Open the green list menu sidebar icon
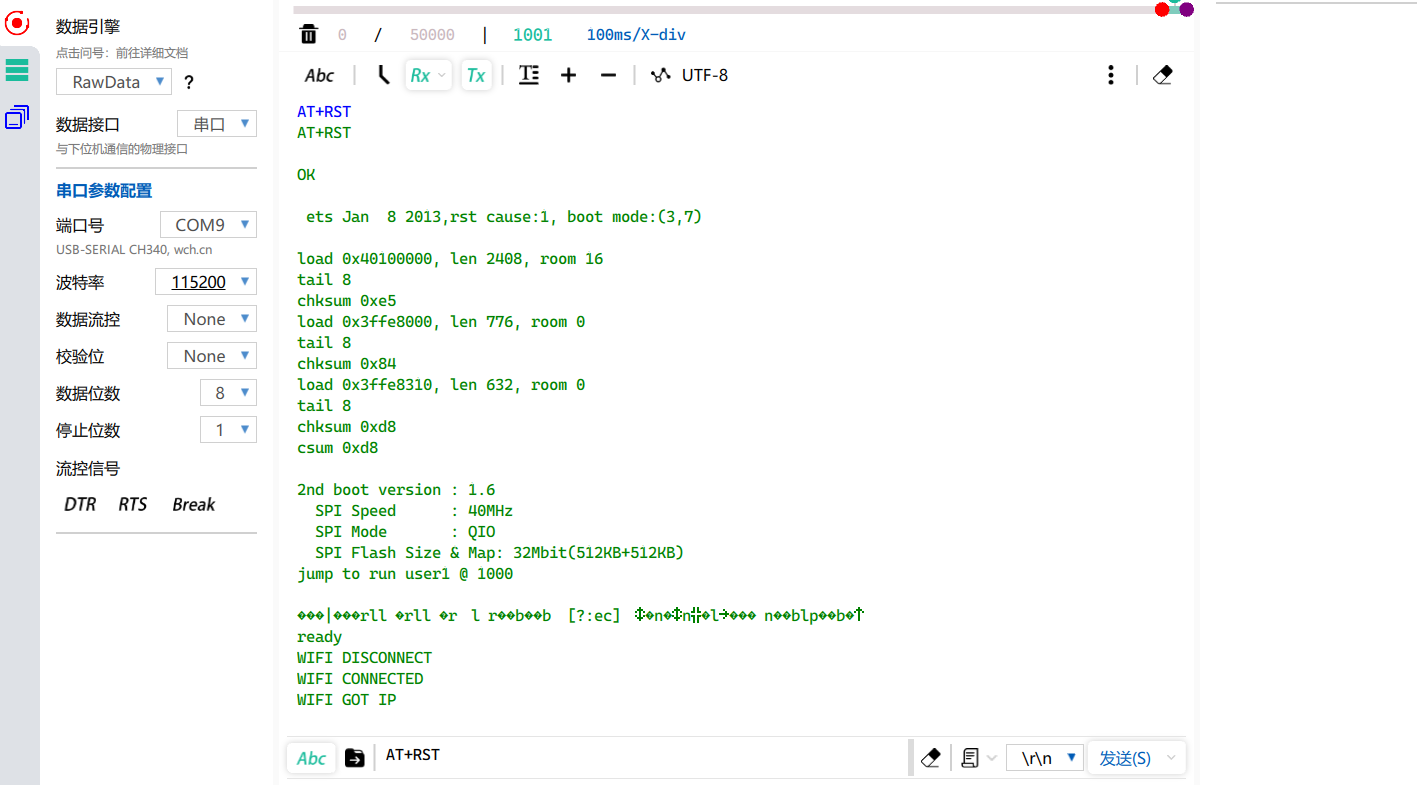The height and width of the screenshot is (785, 1428). (17, 70)
